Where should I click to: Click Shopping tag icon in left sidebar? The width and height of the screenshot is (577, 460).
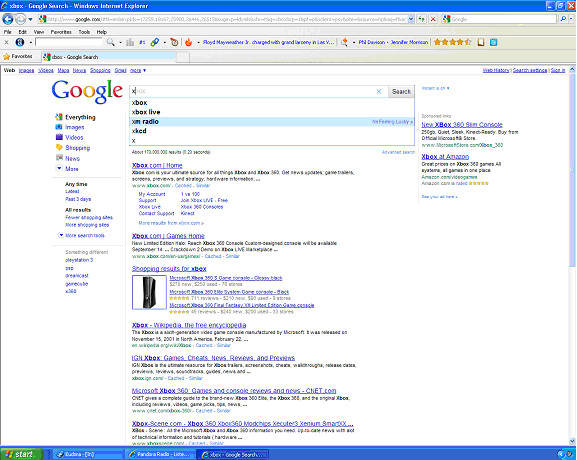point(59,148)
